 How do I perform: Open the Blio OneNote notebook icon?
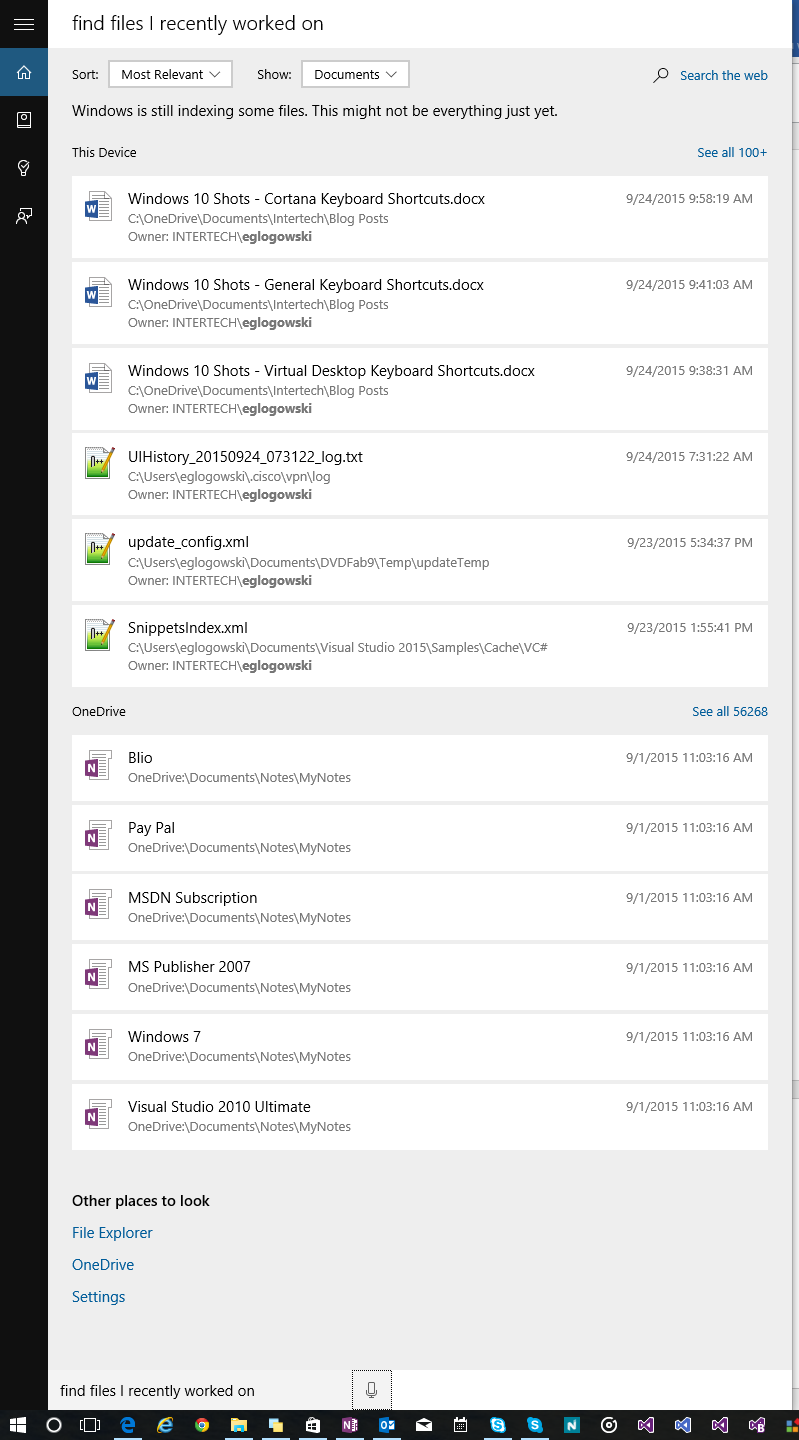[x=97, y=765]
